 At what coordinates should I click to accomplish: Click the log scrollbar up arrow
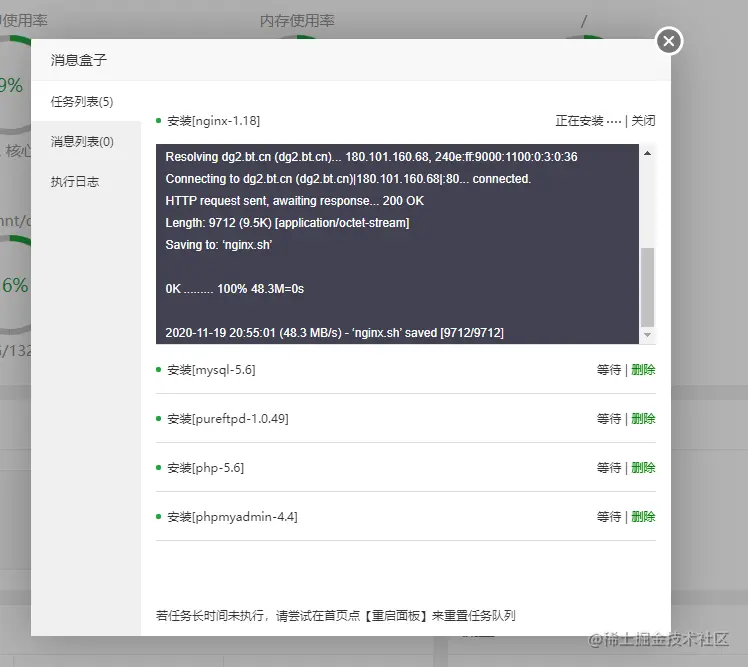[x=647, y=153]
